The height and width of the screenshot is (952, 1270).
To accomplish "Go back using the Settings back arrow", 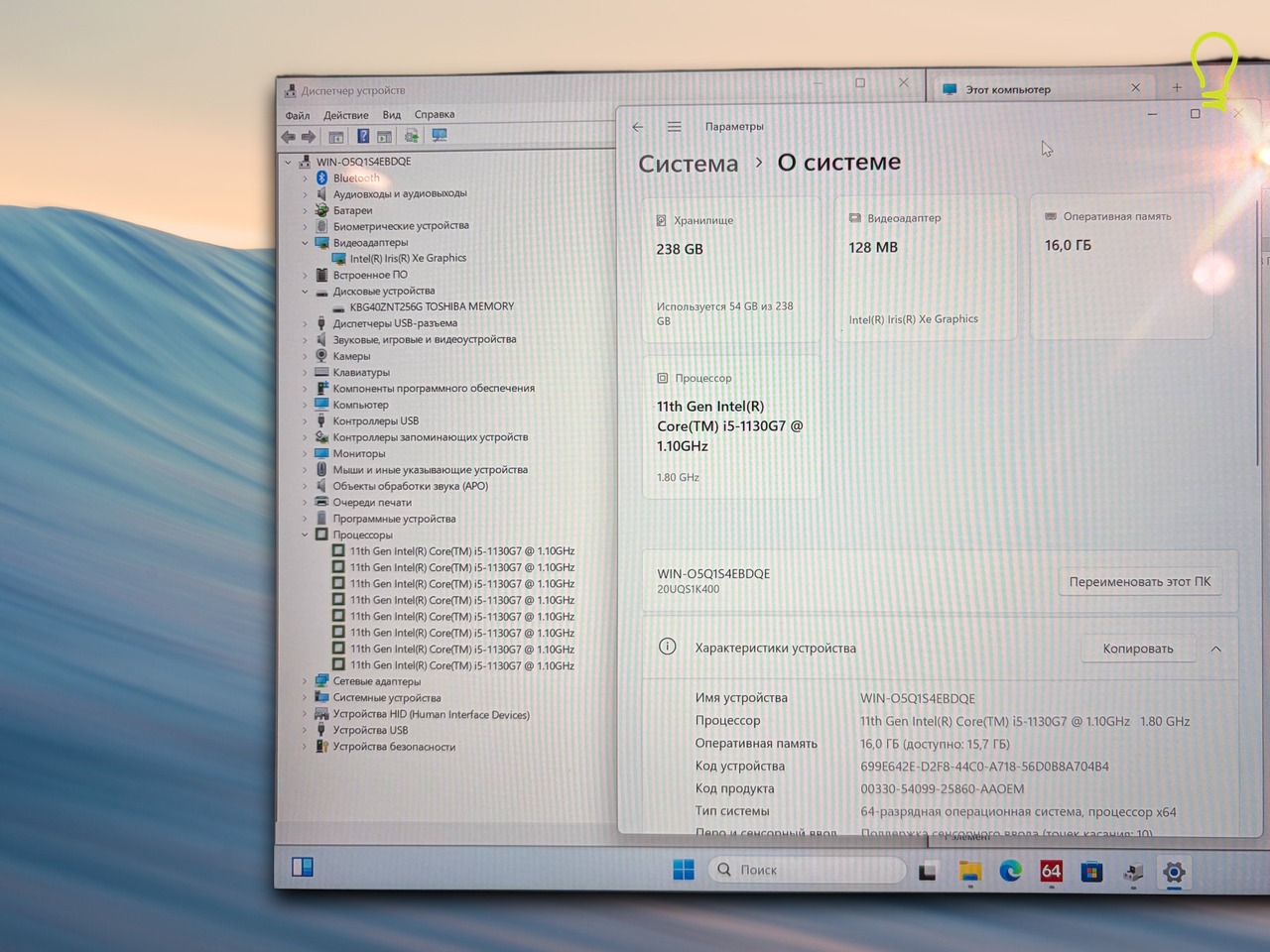I will tap(638, 127).
